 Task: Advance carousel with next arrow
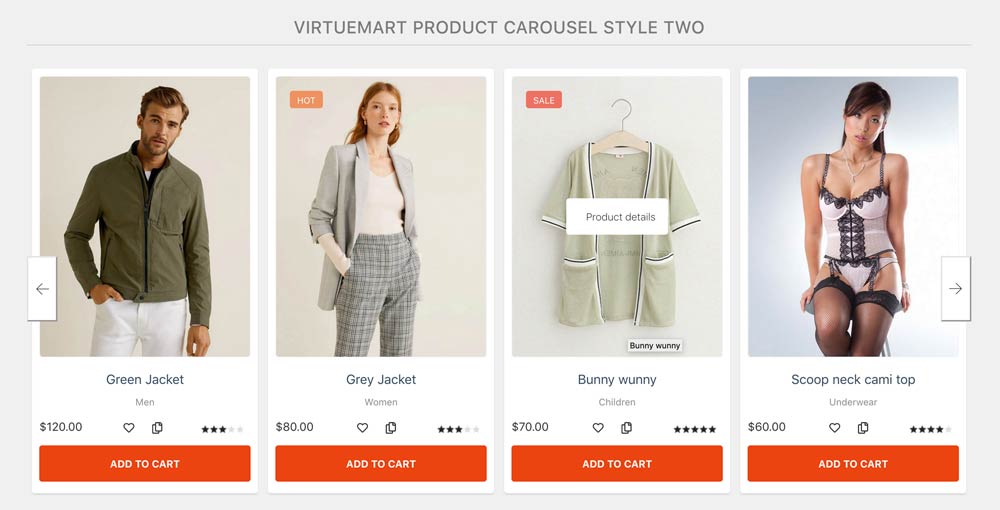(956, 289)
